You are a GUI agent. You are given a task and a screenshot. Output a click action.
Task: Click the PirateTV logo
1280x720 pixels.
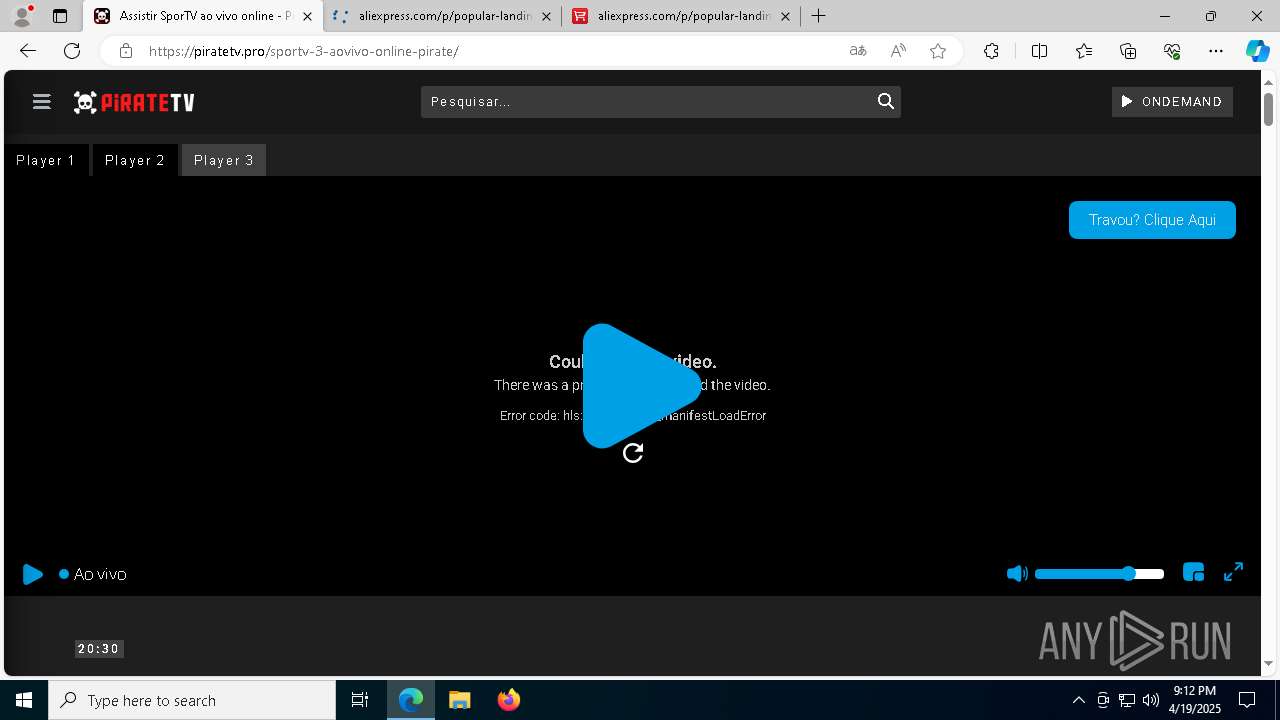pos(134,102)
